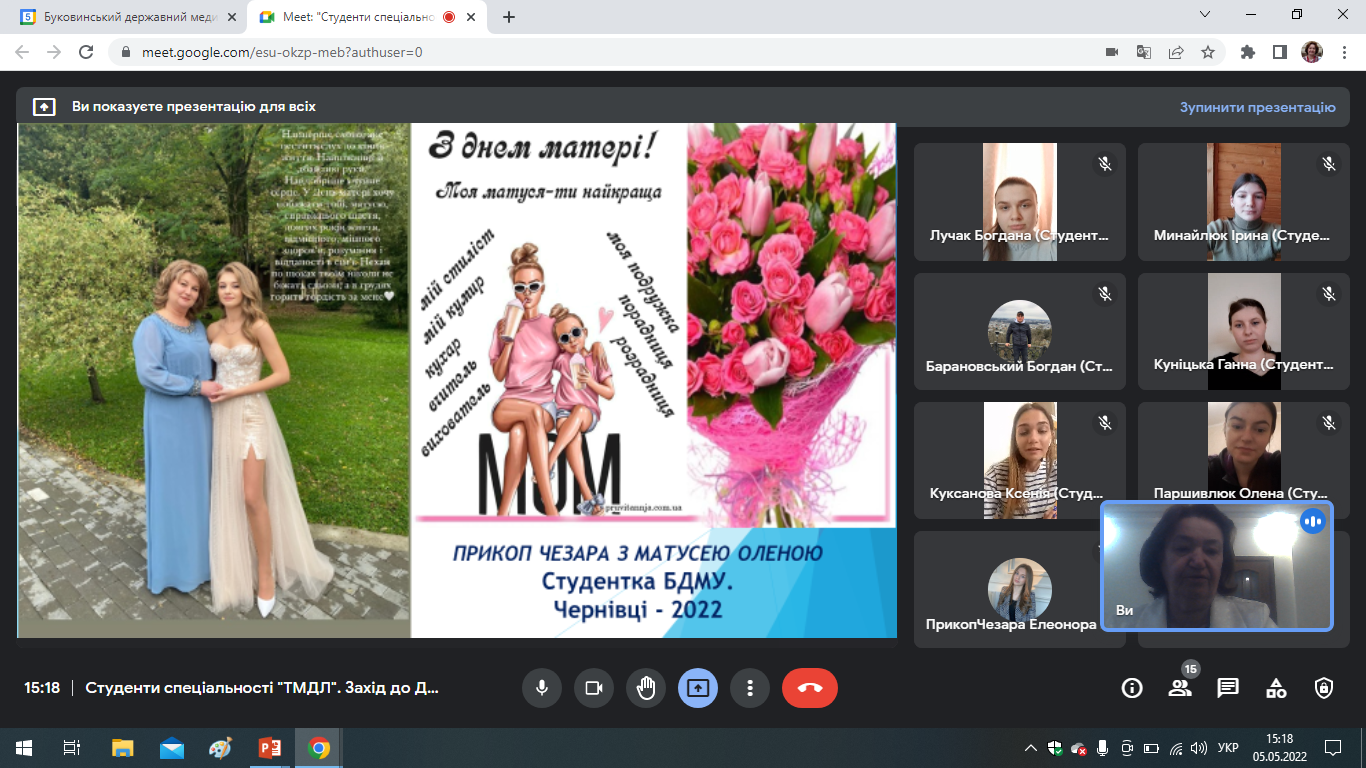Expand hidden system tray icons chevron
This screenshot has height=768, width=1366.
pos(1031,748)
